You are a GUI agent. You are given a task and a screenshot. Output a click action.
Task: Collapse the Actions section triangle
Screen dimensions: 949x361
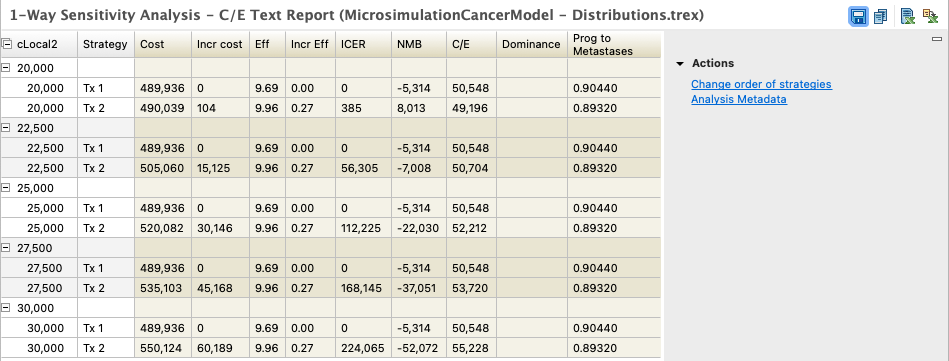[x=680, y=64]
